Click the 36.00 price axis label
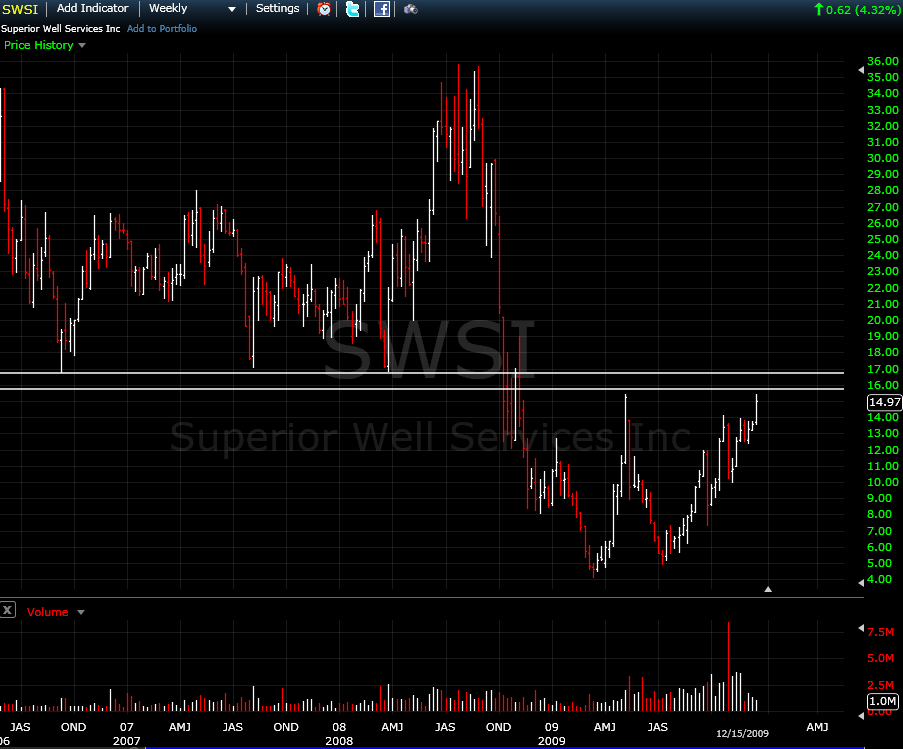Viewport: 903px width, 749px height. click(x=883, y=61)
